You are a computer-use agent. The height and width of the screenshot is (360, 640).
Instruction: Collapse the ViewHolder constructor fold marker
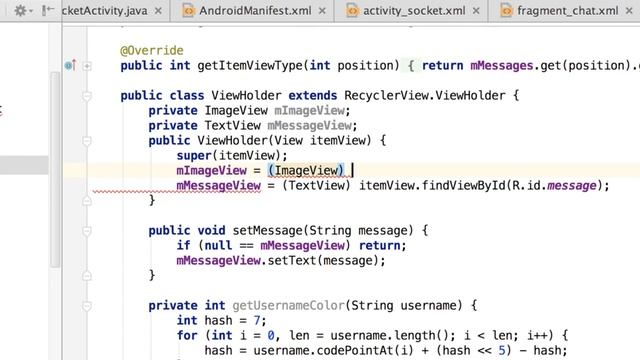click(87, 141)
